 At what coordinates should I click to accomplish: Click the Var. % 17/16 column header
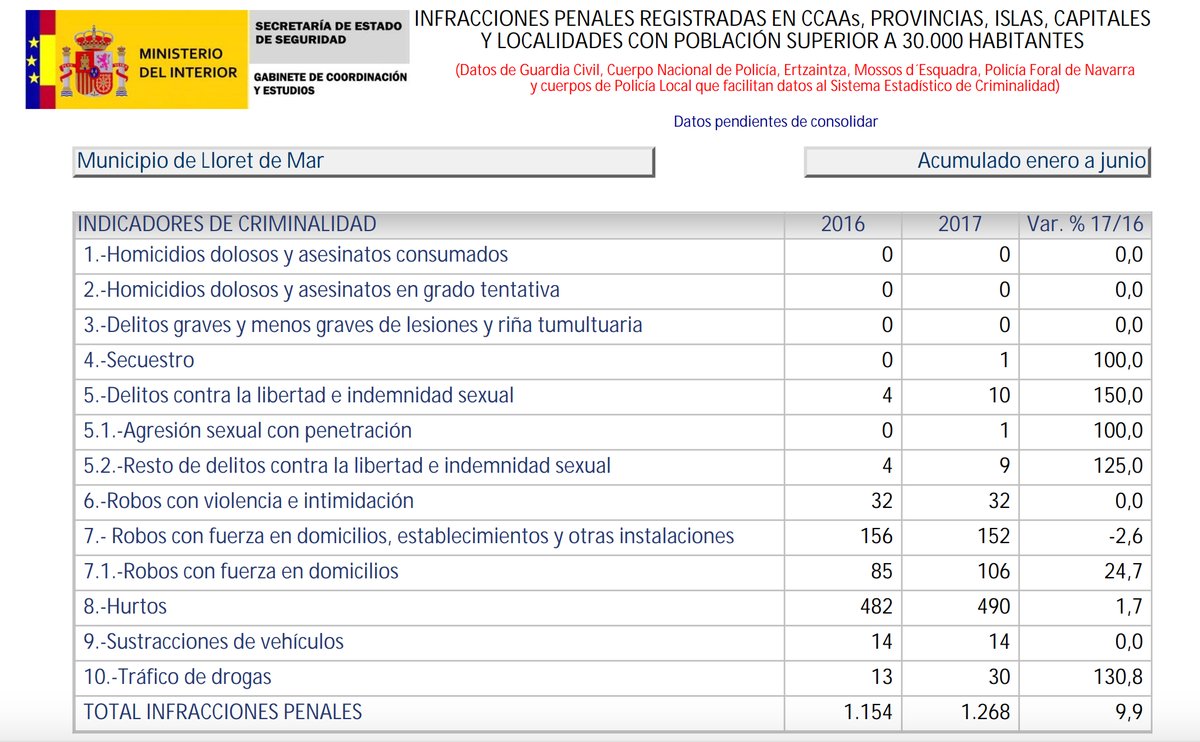pyautogui.click(x=1085, y=224)
